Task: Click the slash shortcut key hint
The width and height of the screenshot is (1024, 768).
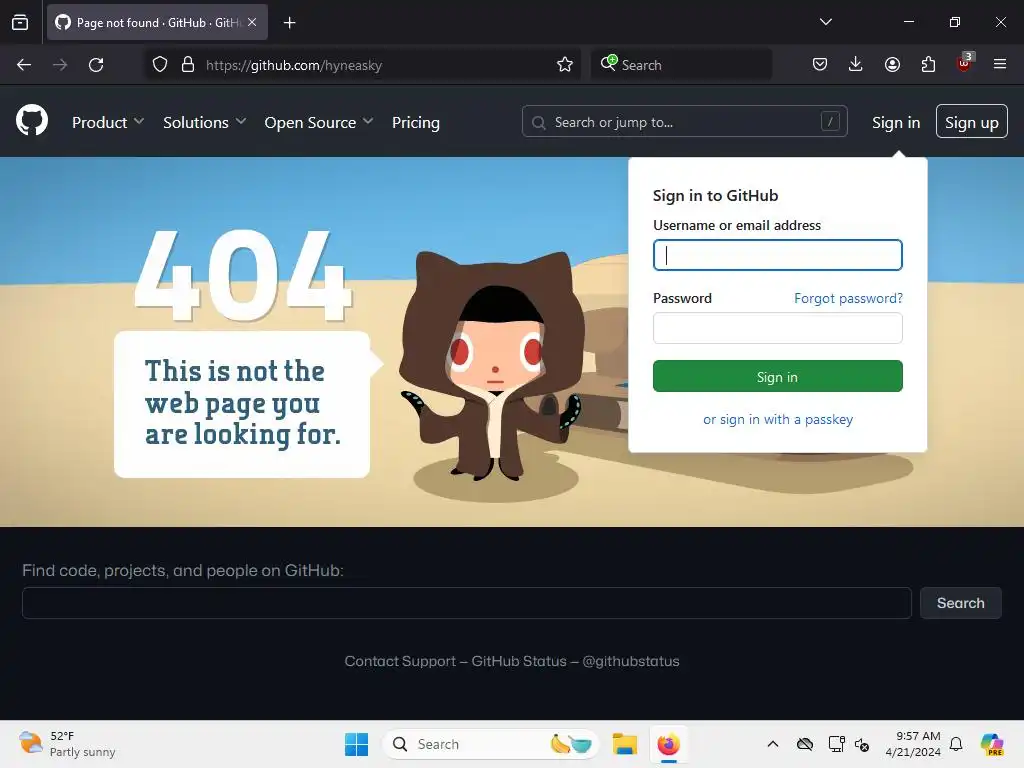Action: tap(830, 121)
